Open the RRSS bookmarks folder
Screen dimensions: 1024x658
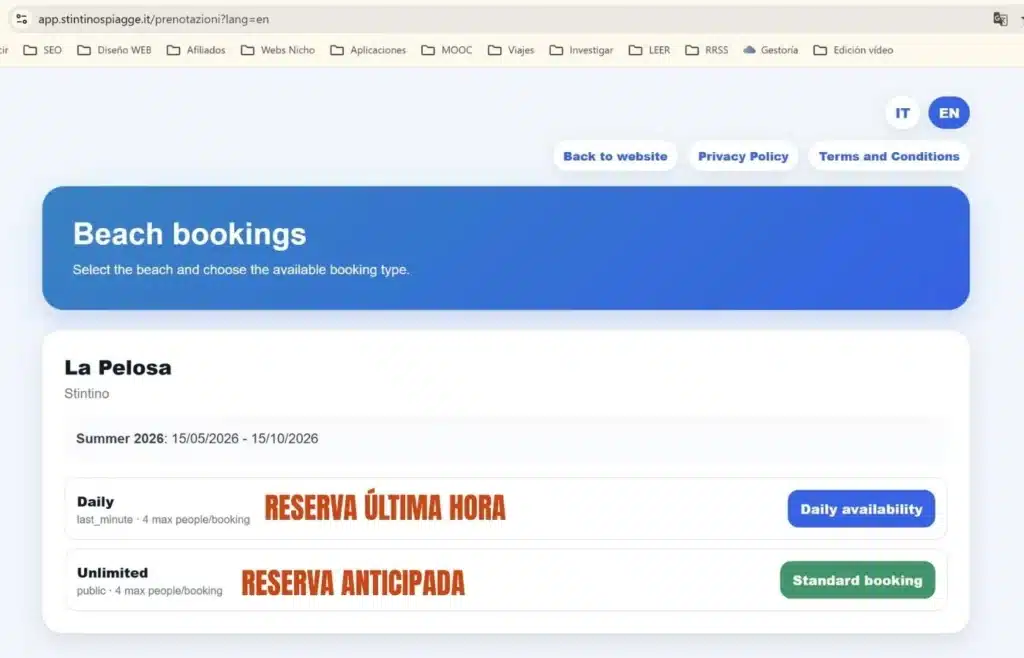tap(707, 50)
